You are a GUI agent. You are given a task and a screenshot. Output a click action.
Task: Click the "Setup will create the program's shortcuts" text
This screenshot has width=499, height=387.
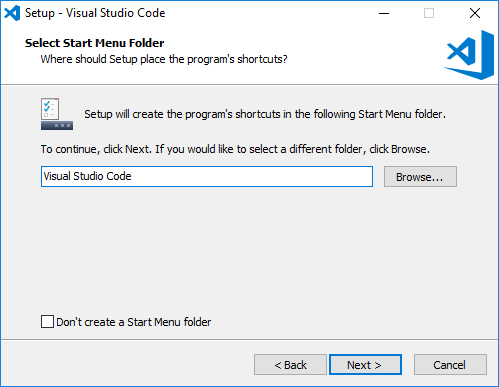pos(265,114)
